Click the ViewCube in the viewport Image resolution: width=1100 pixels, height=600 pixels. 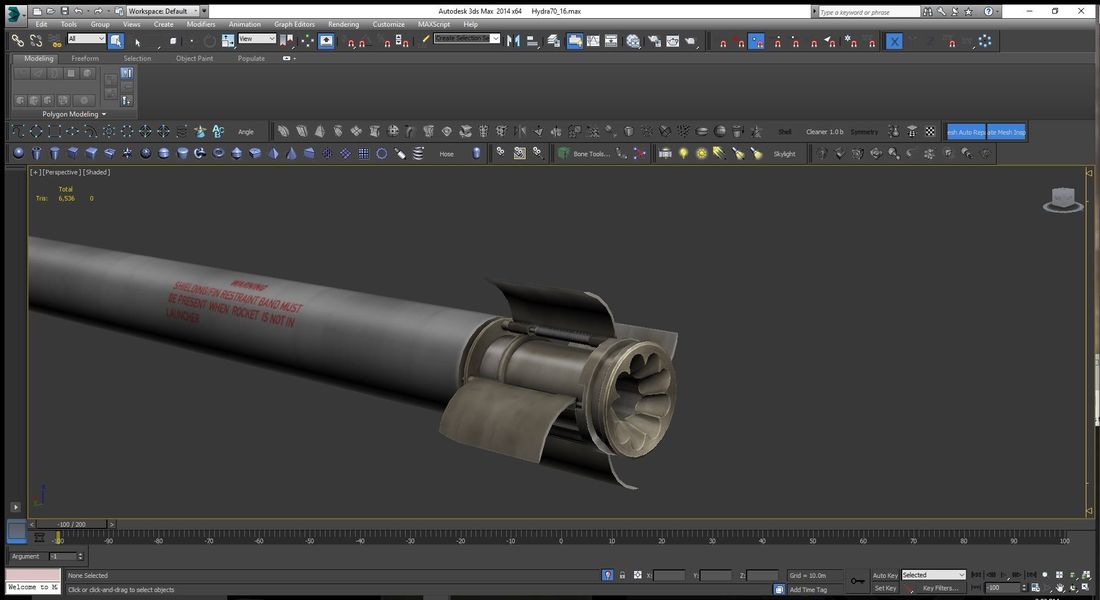tap(1063, 200)
